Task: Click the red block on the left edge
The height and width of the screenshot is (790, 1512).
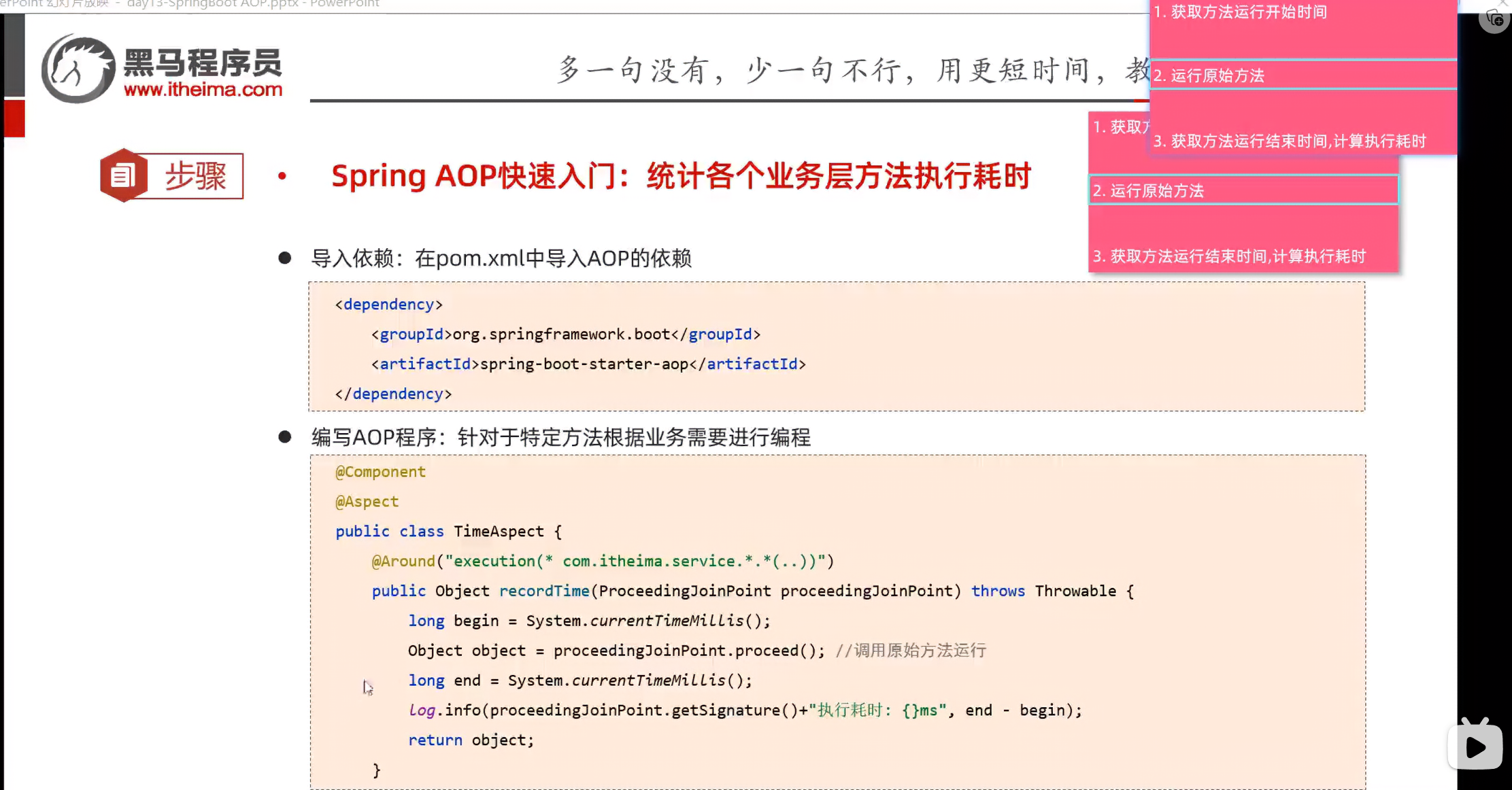Action: click(14, 118)
